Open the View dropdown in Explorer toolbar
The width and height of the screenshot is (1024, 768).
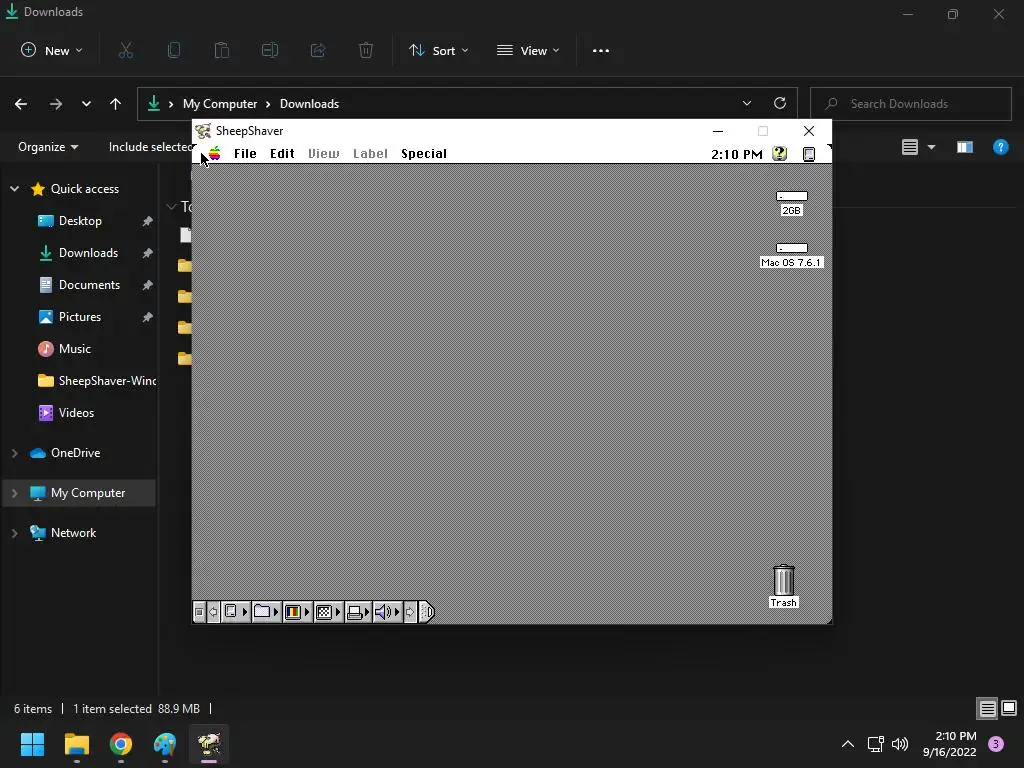pyautogui.click(x=528, y=50)
